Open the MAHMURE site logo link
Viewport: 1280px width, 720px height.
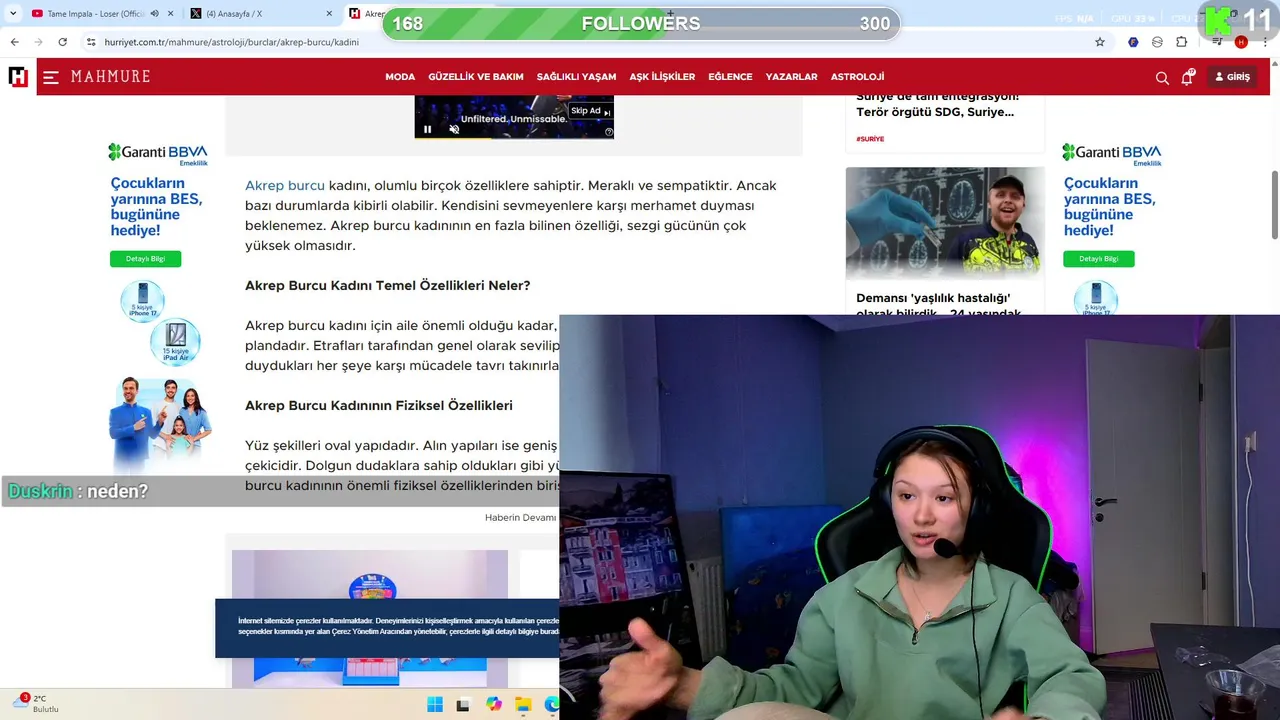pos(111,77)
